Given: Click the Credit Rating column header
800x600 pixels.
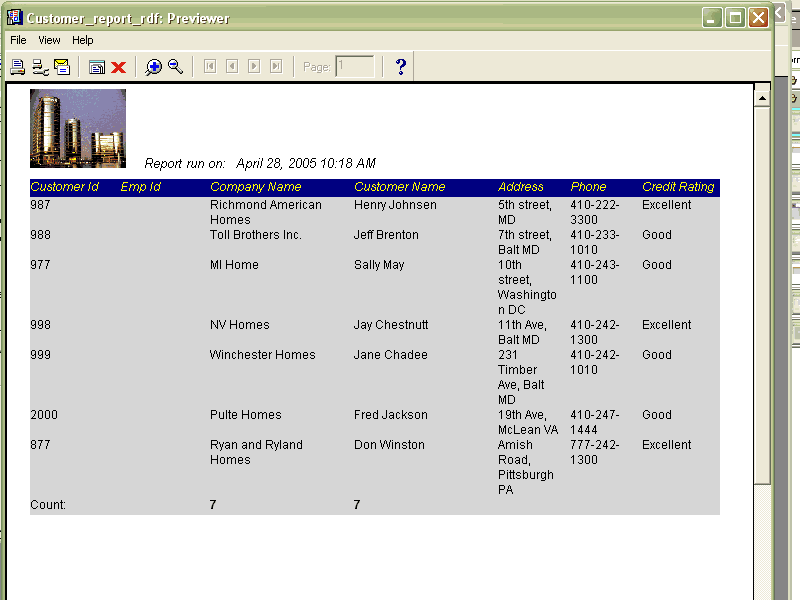Looking at the screenshot, I should (x=678, y=187).
